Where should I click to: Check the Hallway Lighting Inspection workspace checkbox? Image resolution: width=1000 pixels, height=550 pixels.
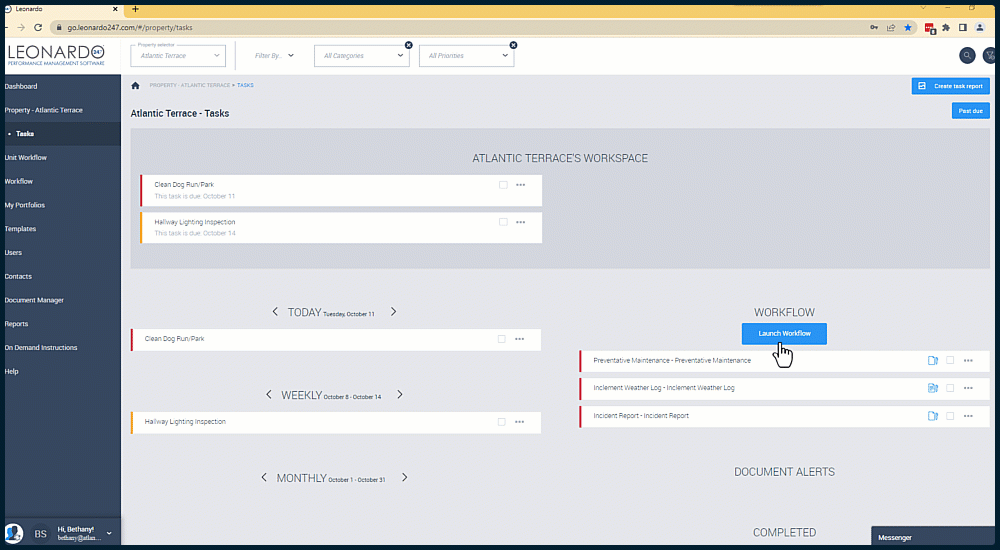[503, 223]
